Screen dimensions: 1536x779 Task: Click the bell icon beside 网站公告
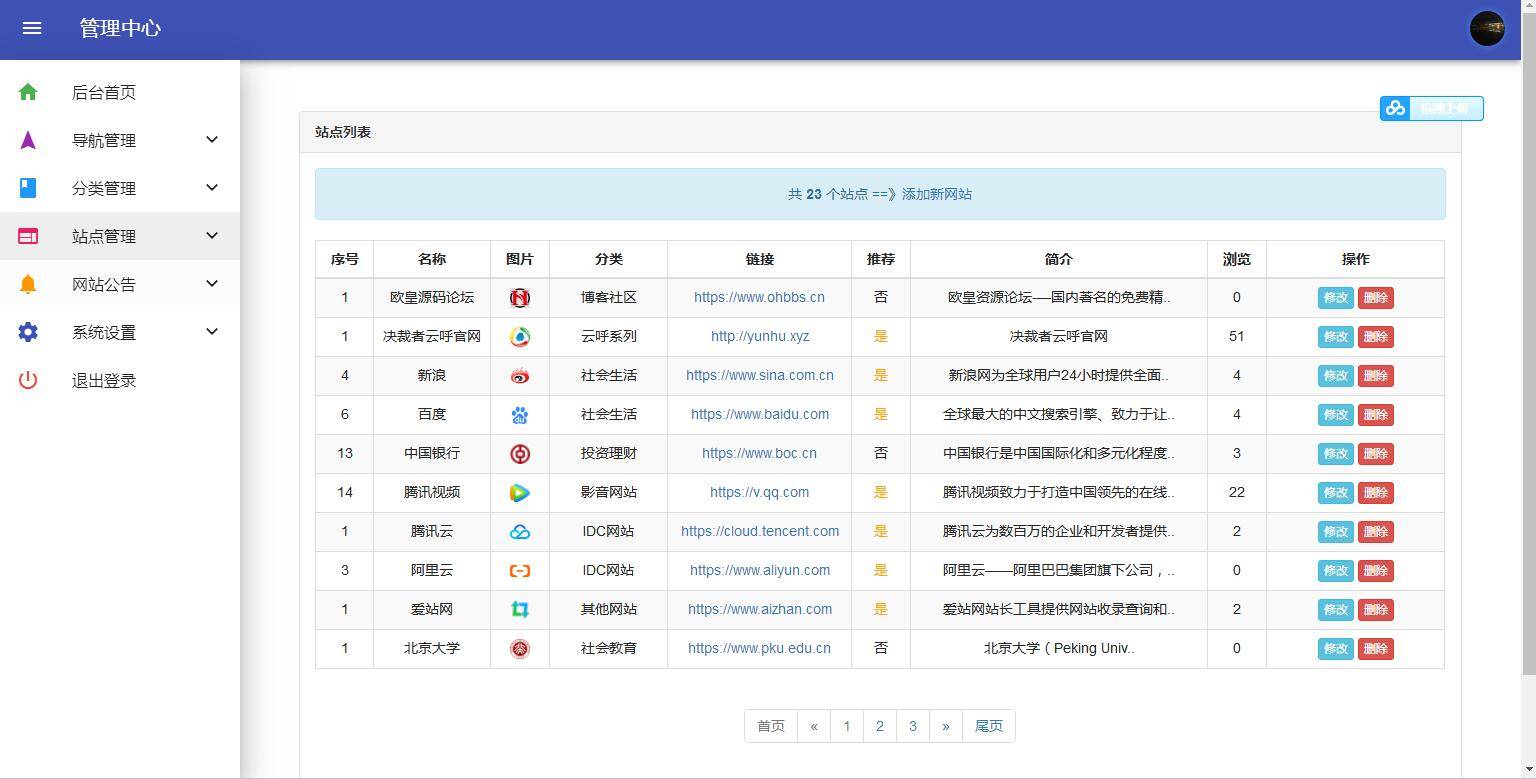[x=27, y=284]
